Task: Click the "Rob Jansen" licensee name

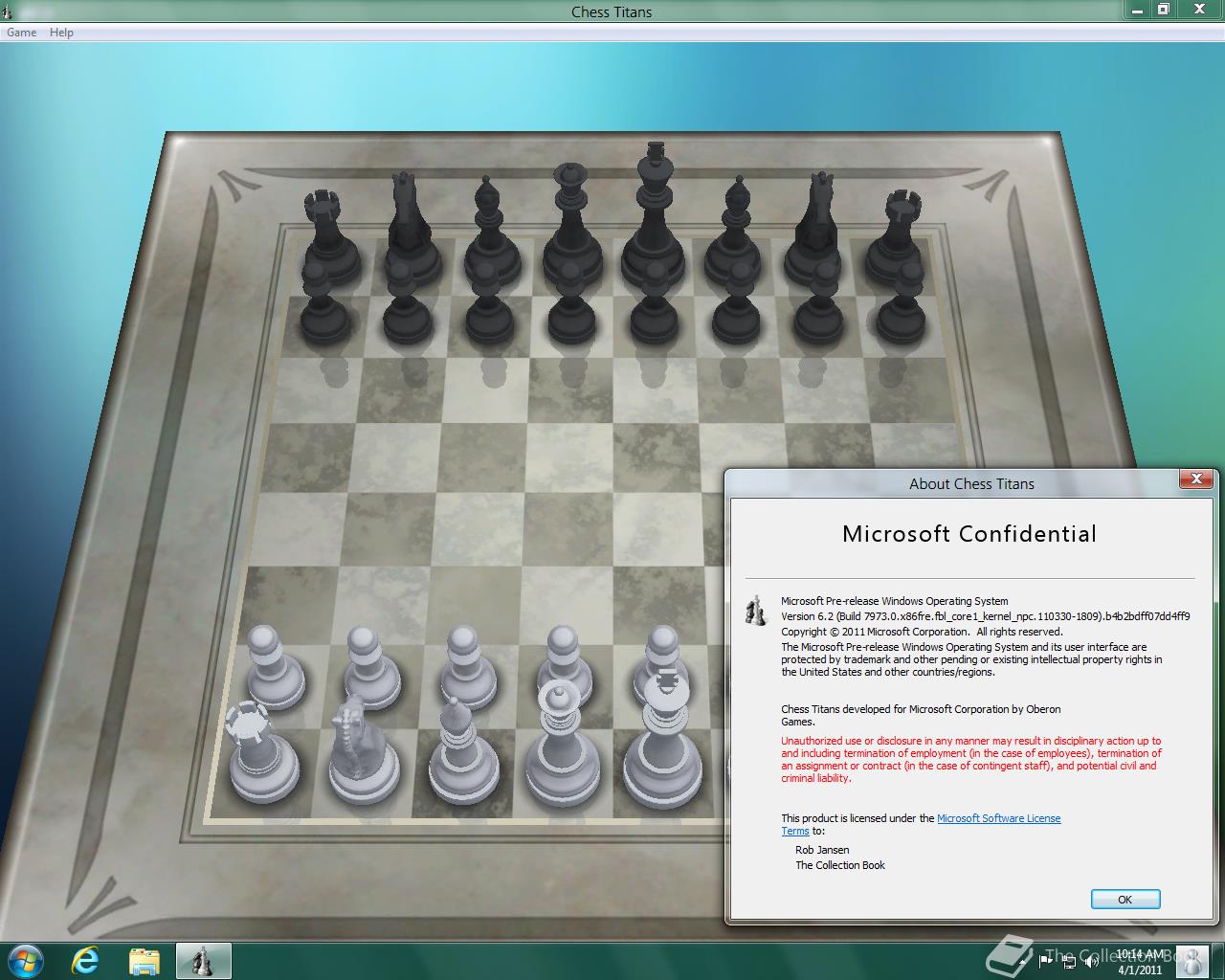Action: (x=822, y=850)
